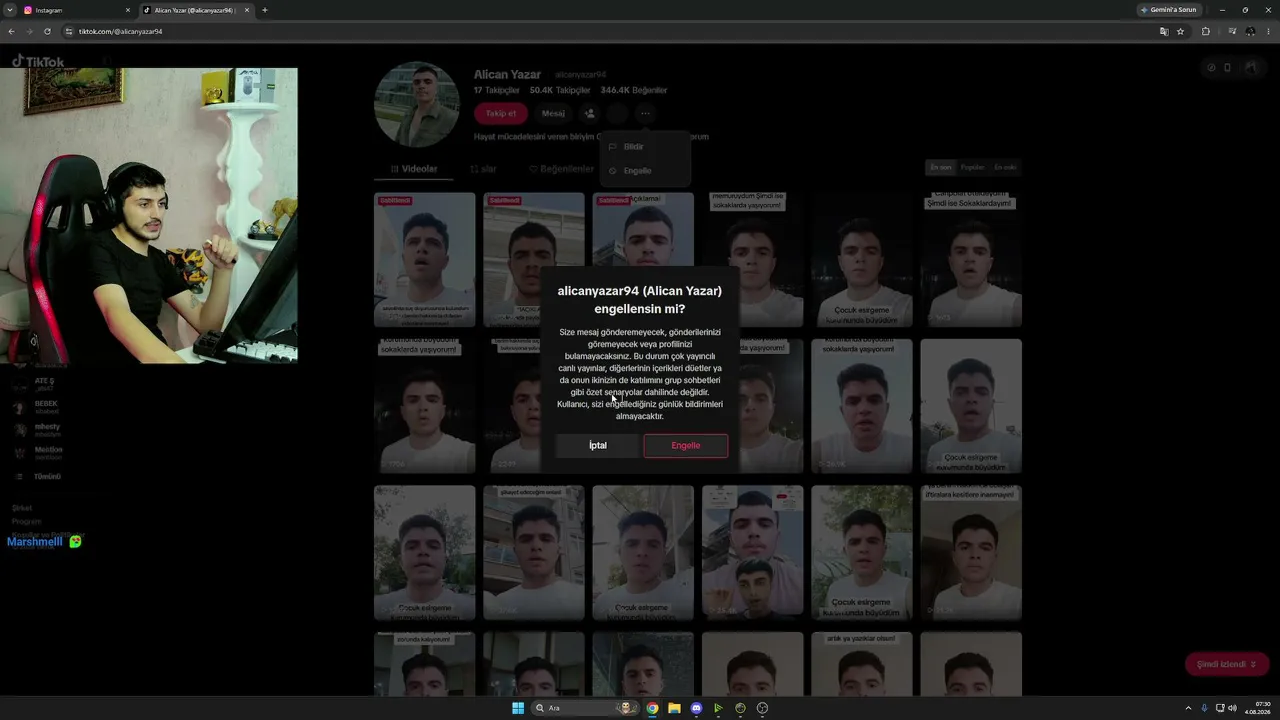This screenshot has width=1280, height=720.
Task: Sort videos by Popüler
Action: (x=972, y=167)
